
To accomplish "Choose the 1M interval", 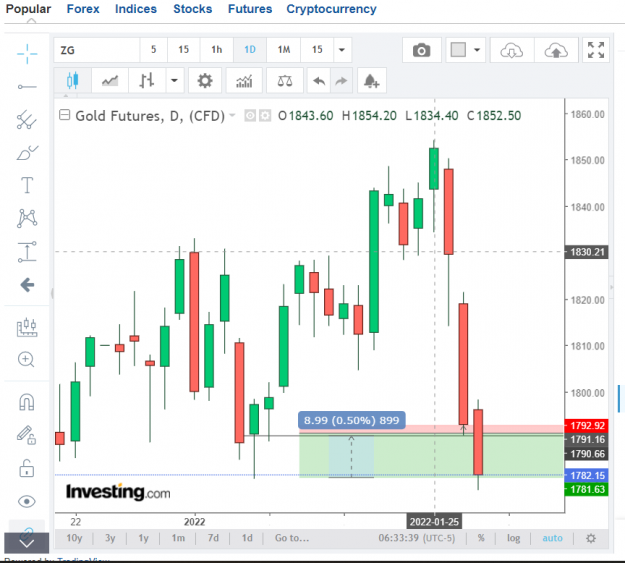I will pos(283,50).
